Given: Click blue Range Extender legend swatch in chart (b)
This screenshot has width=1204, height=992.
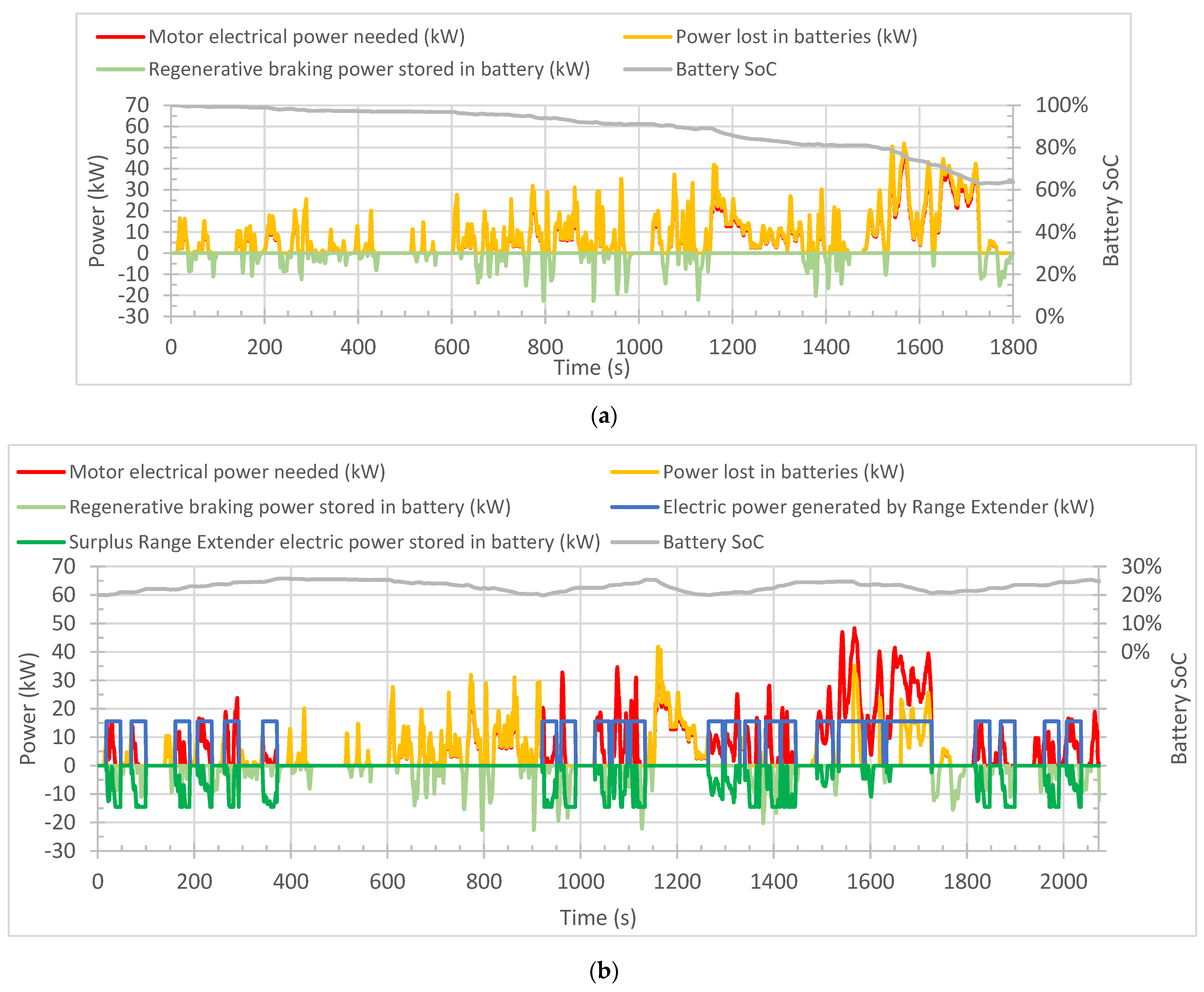Looking at the screenshot, I should (634, 507).
